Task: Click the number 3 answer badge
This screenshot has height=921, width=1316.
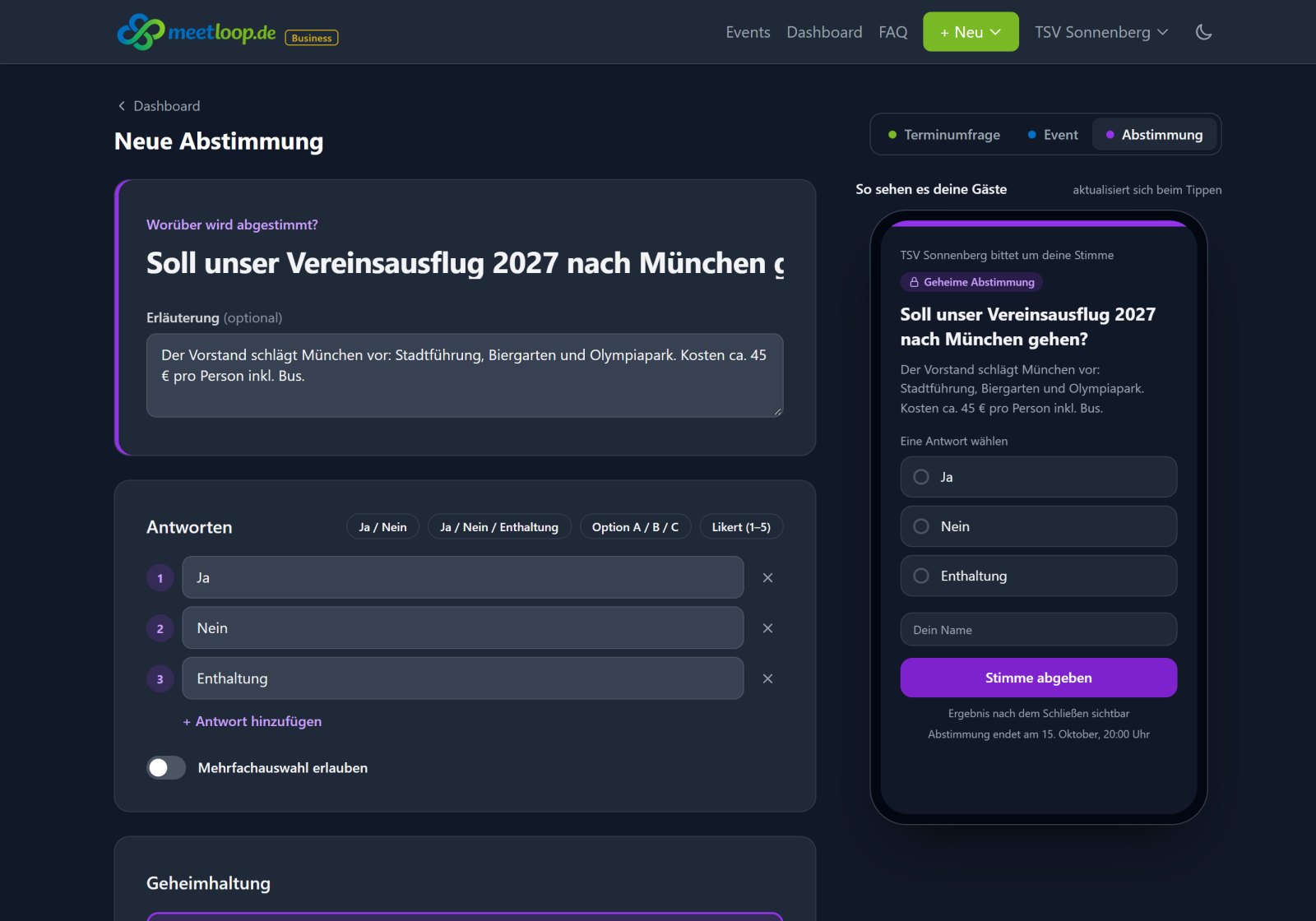Action: click(x=160, y=679)
